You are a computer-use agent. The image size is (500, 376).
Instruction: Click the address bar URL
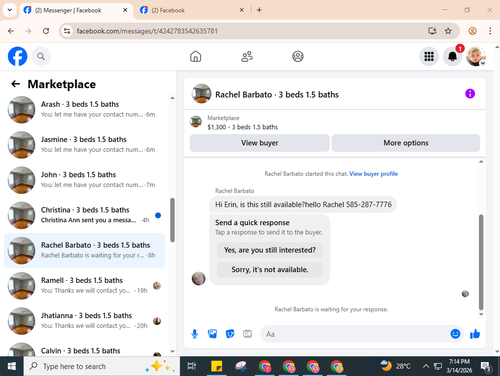click(x=147, y=31)
